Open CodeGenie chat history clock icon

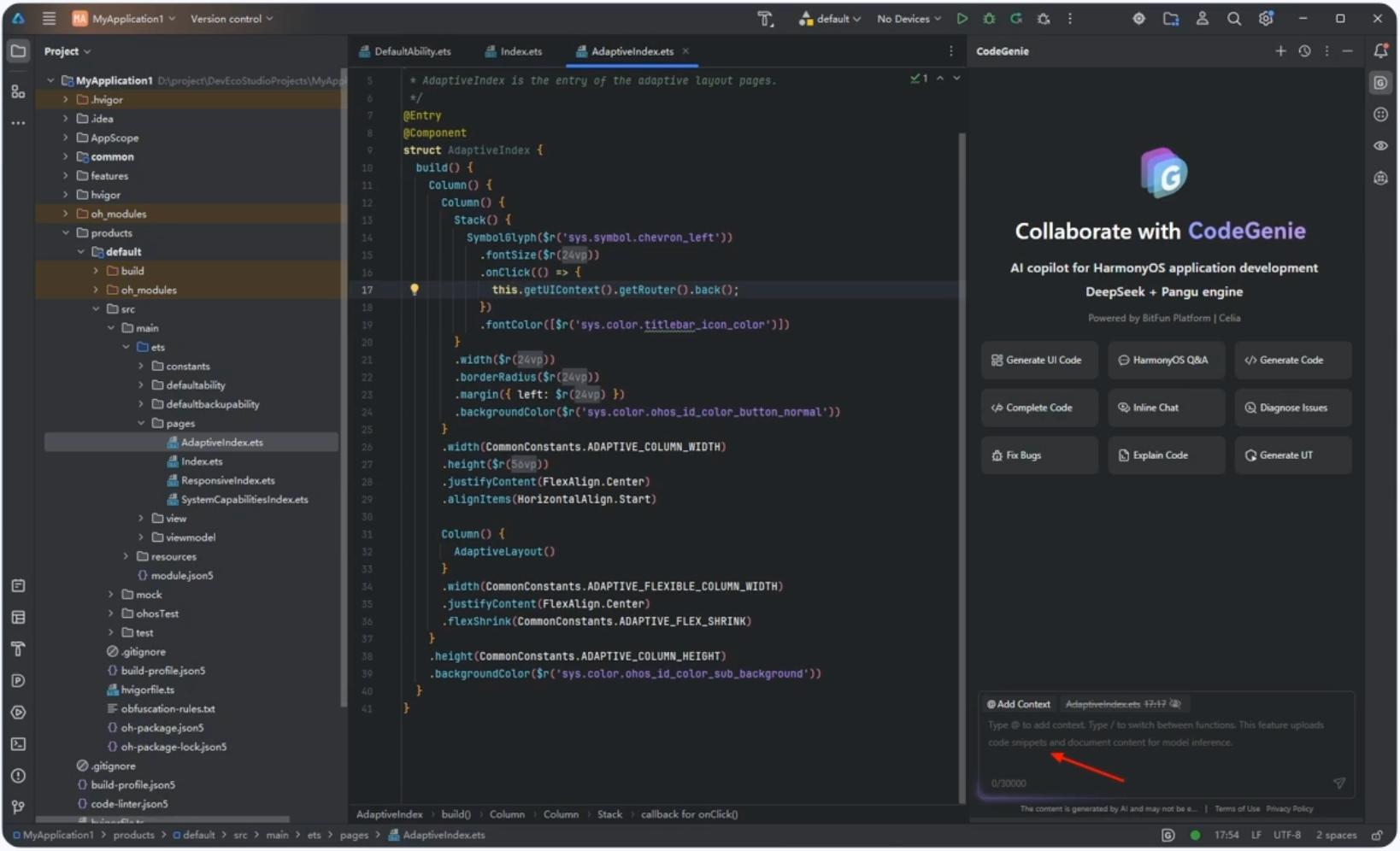pyautogui.click(x=1303, y=51)
